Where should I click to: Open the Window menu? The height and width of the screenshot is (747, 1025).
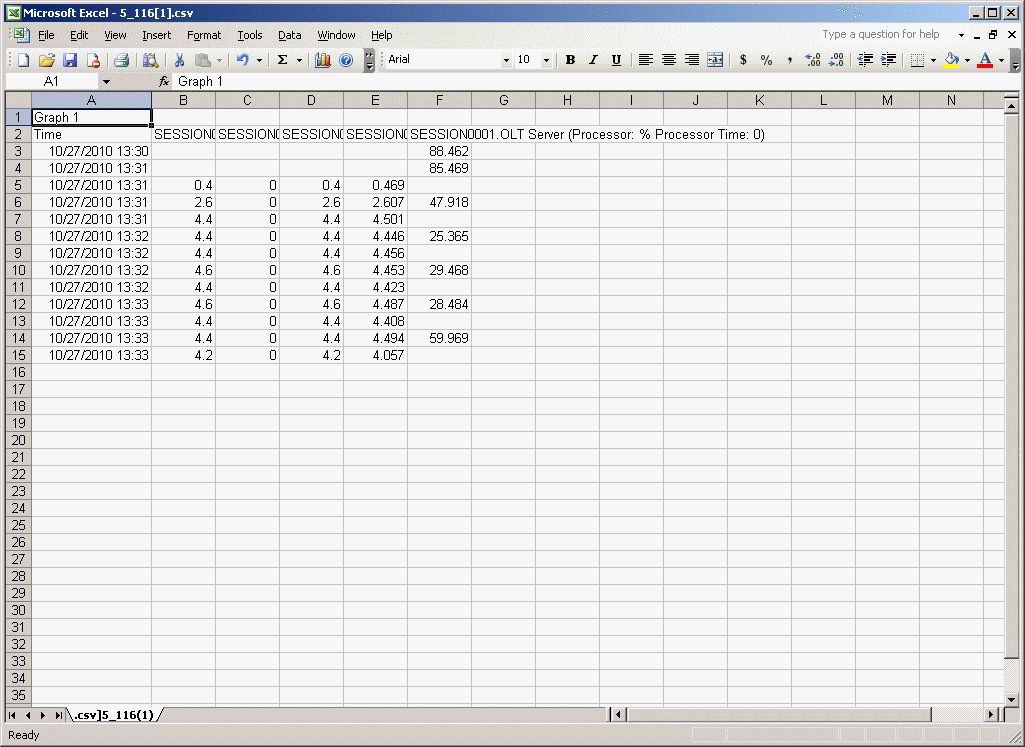point(336,35)
